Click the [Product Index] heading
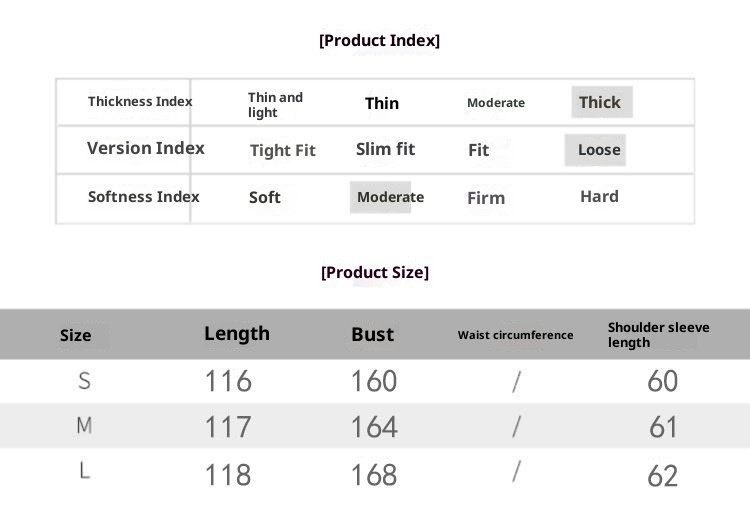Image resolution: width=750 pixels, height=516 pixels. 379,41
